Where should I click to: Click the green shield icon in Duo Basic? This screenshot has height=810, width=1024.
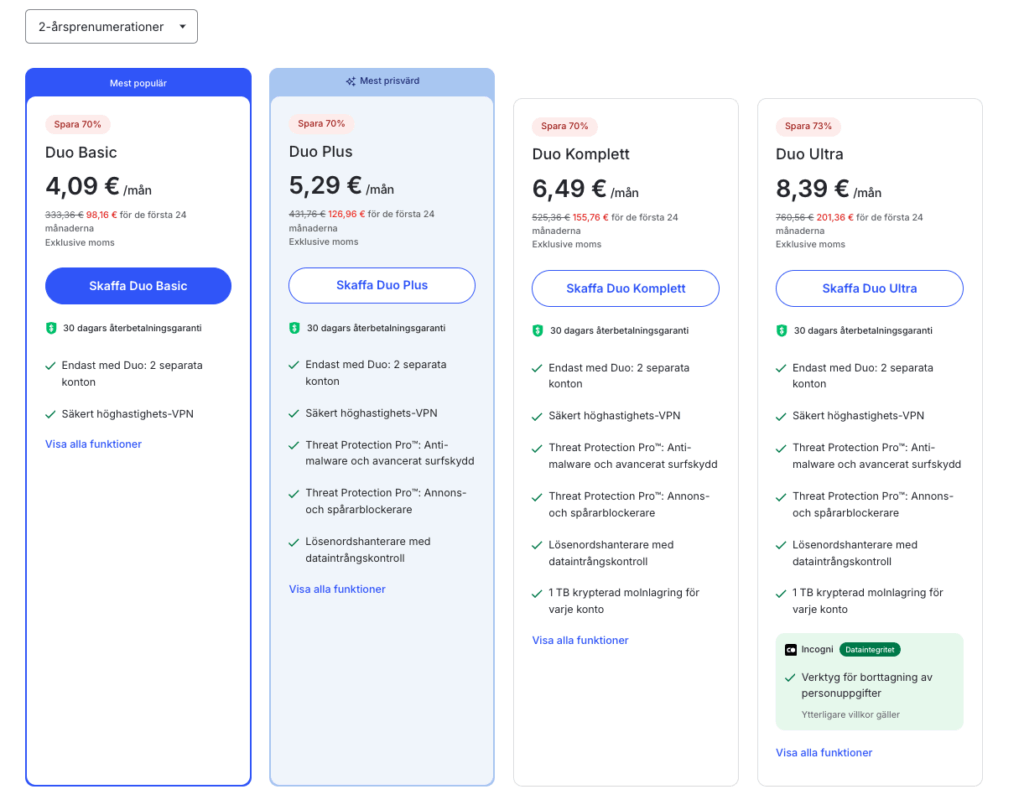(x=51, y=328)
